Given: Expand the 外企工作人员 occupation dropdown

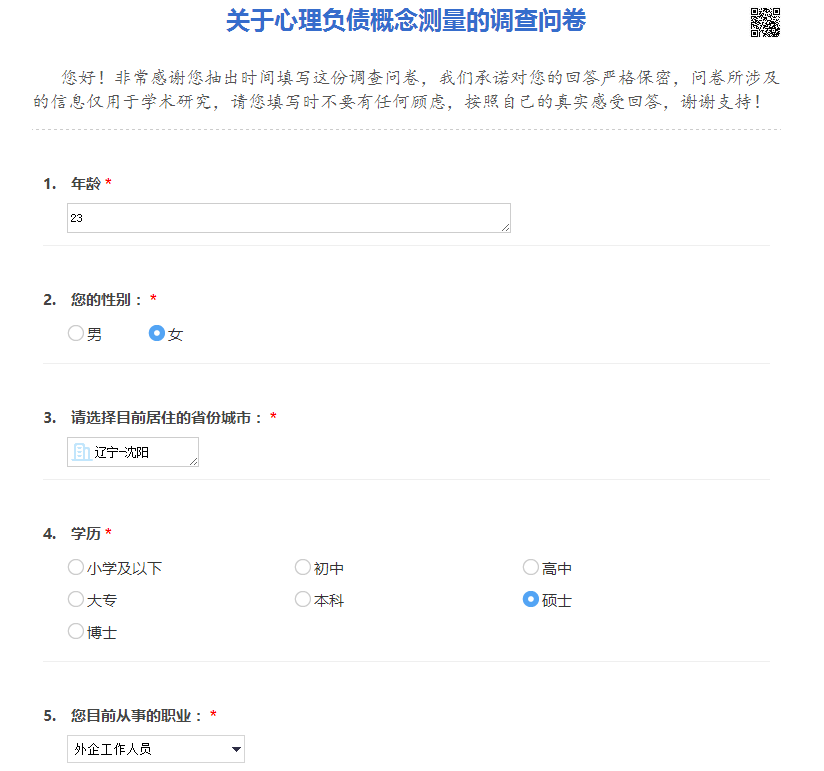Looking at the screenshot, I should [x=156, y=748].
